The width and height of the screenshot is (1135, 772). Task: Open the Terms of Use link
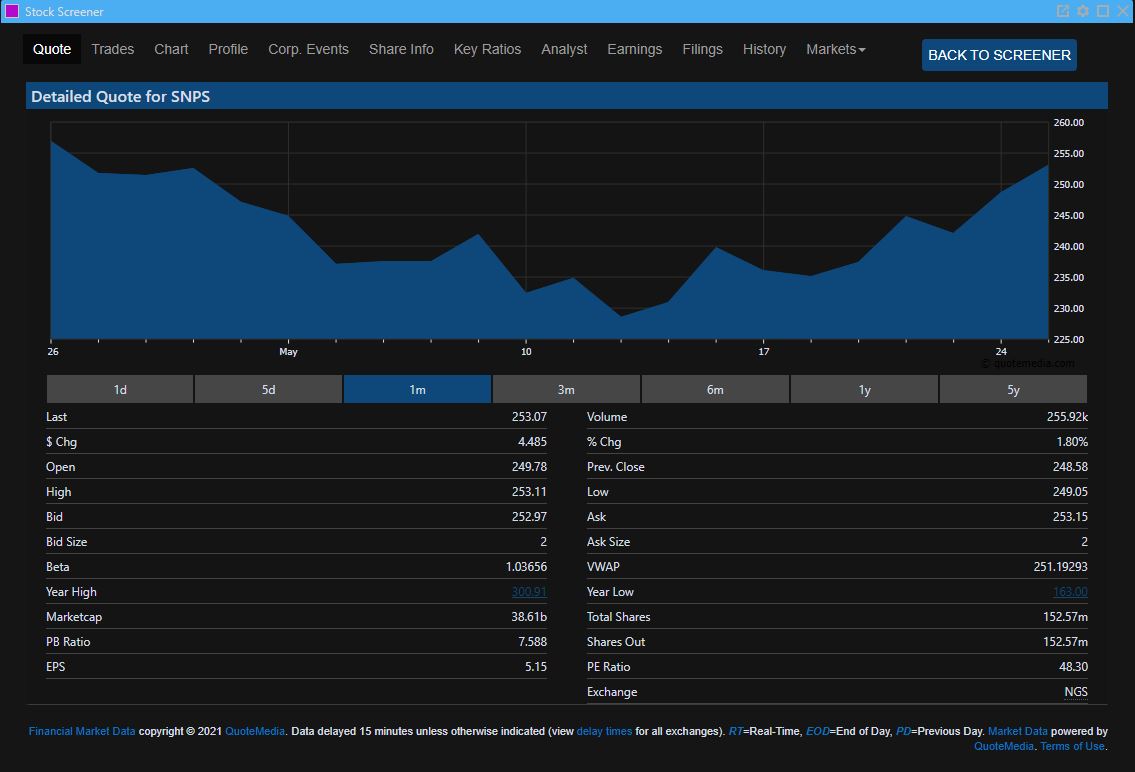click(1070, 746)
